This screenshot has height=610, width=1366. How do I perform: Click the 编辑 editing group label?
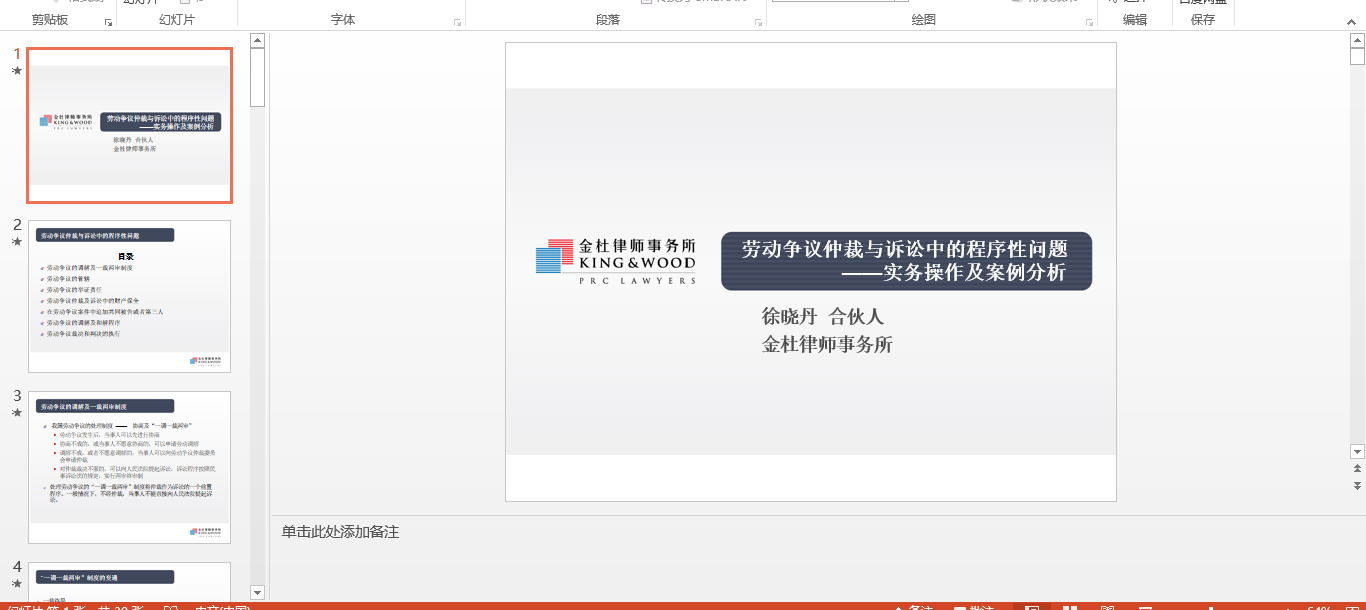[x=1135, y=20]
